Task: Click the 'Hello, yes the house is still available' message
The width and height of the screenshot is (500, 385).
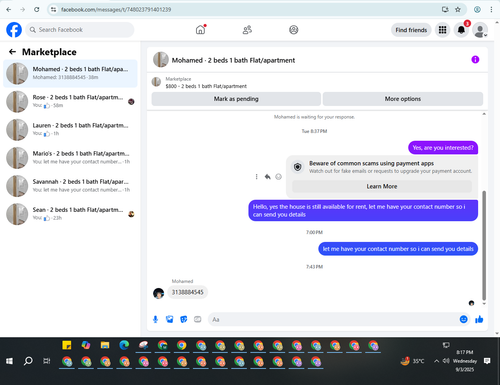Action: [363, 211]
